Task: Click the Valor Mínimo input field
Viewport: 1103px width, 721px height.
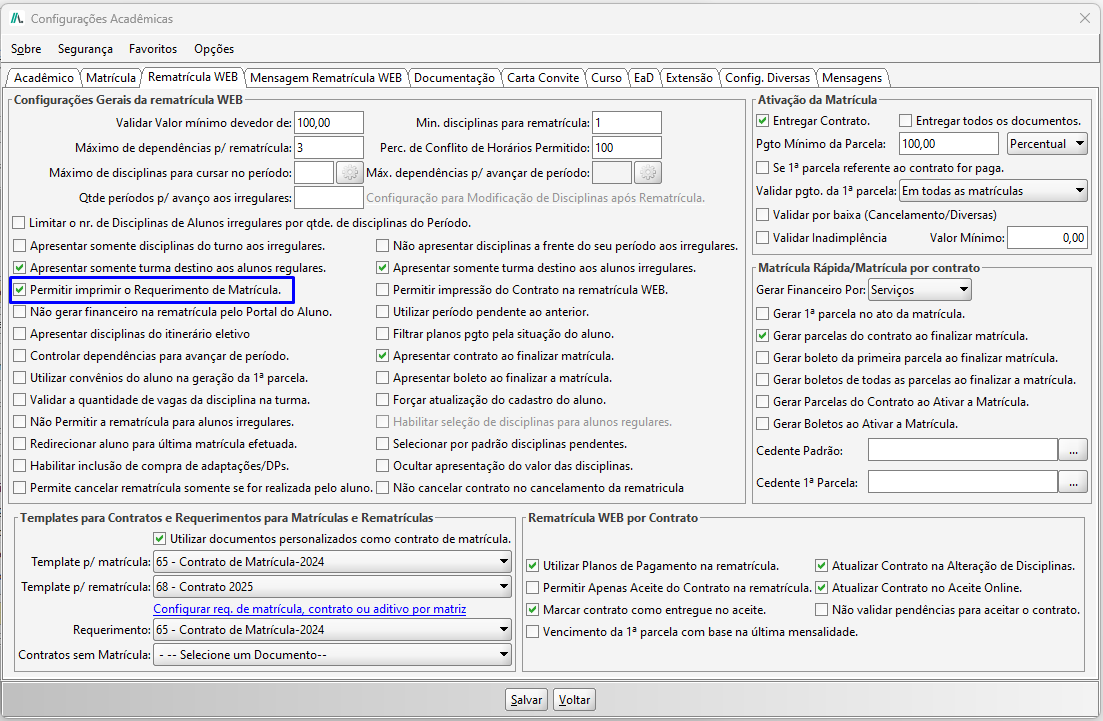Action: point(1047,238)
